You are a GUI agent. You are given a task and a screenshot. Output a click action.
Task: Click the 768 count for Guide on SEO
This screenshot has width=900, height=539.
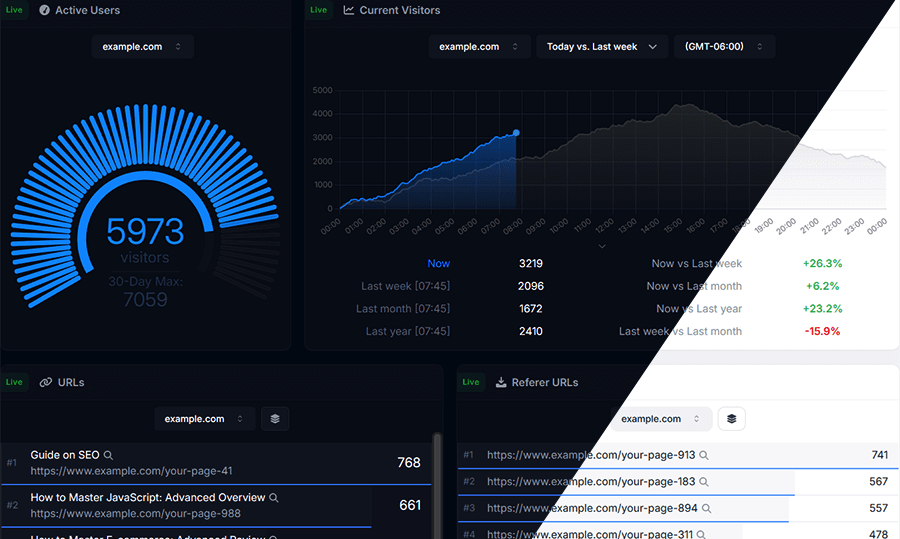tap(409, 463)
